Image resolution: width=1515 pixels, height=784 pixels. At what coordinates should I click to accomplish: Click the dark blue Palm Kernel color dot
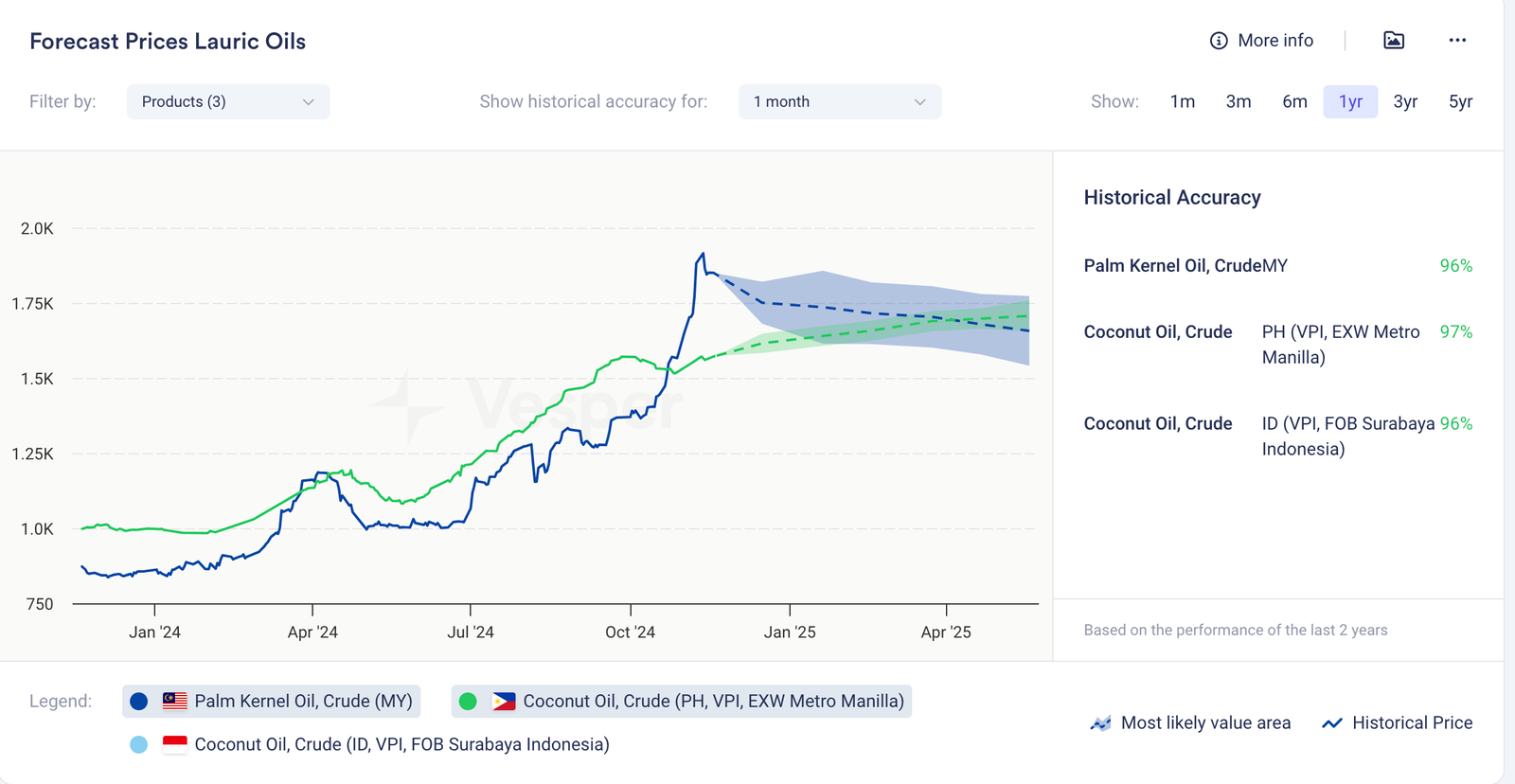(x=139, y=702)
